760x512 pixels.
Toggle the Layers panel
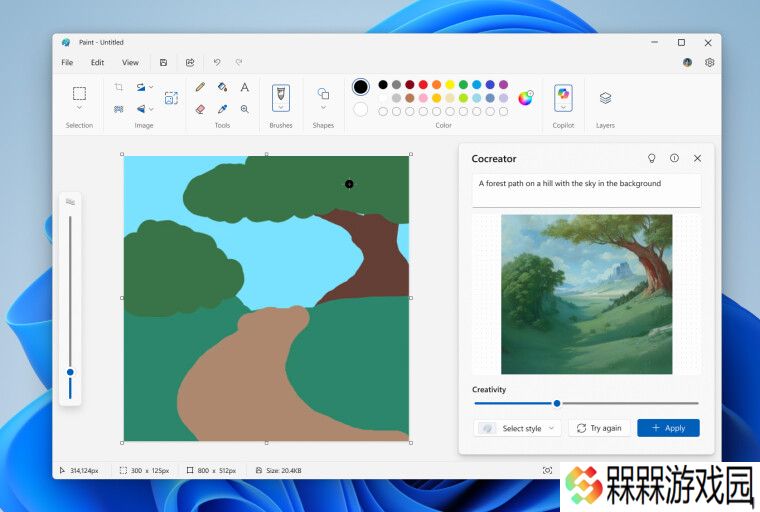[x=605, y=98]
